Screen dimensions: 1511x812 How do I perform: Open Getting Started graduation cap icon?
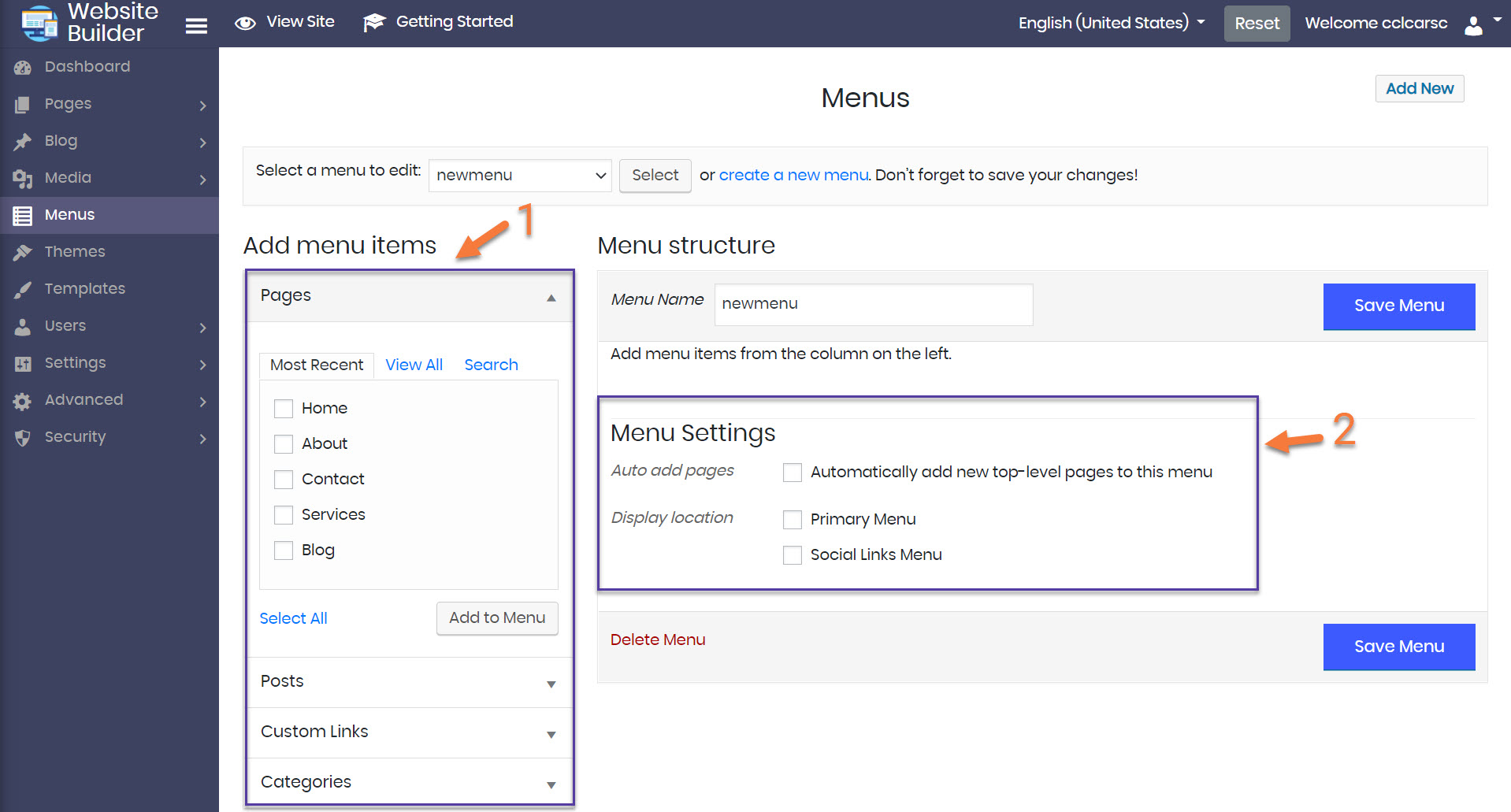[x=374, y=23]
